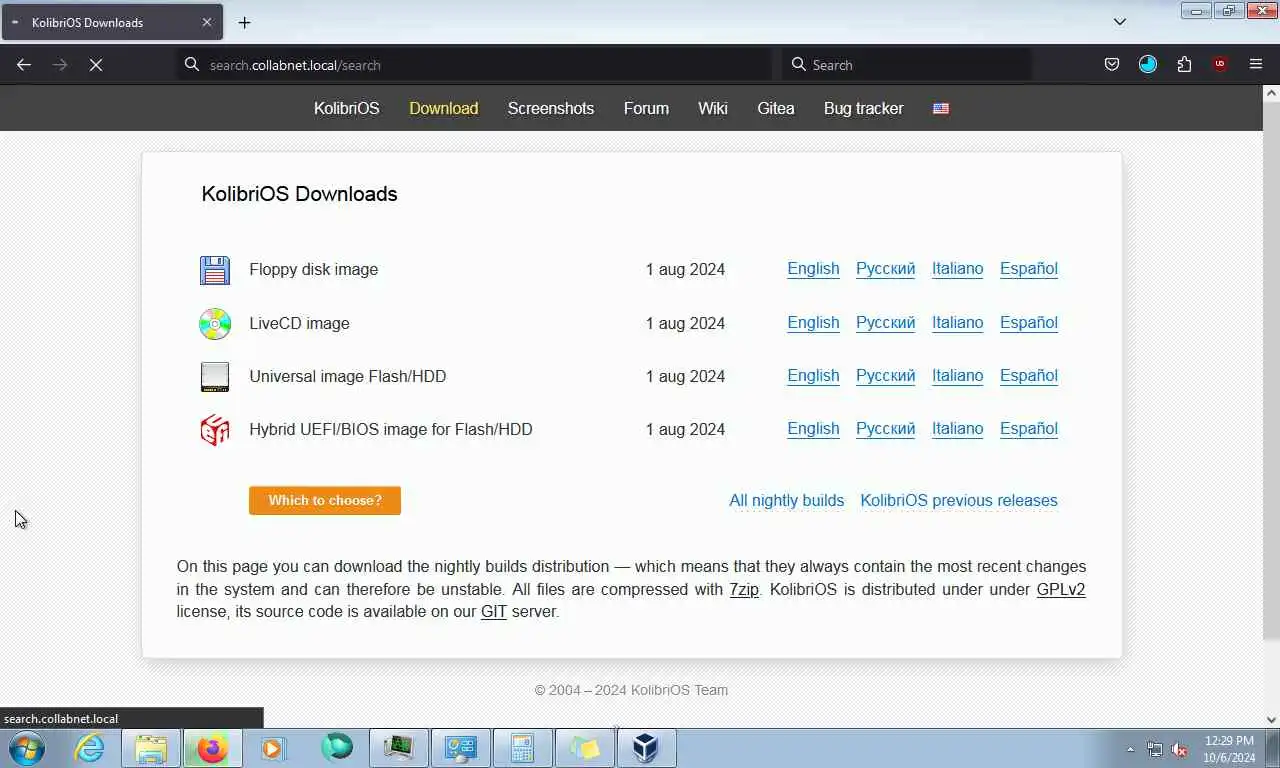Click the browser back arrow
The height and width of the screenshot is (768, 1280).
[x=24, y=64]
